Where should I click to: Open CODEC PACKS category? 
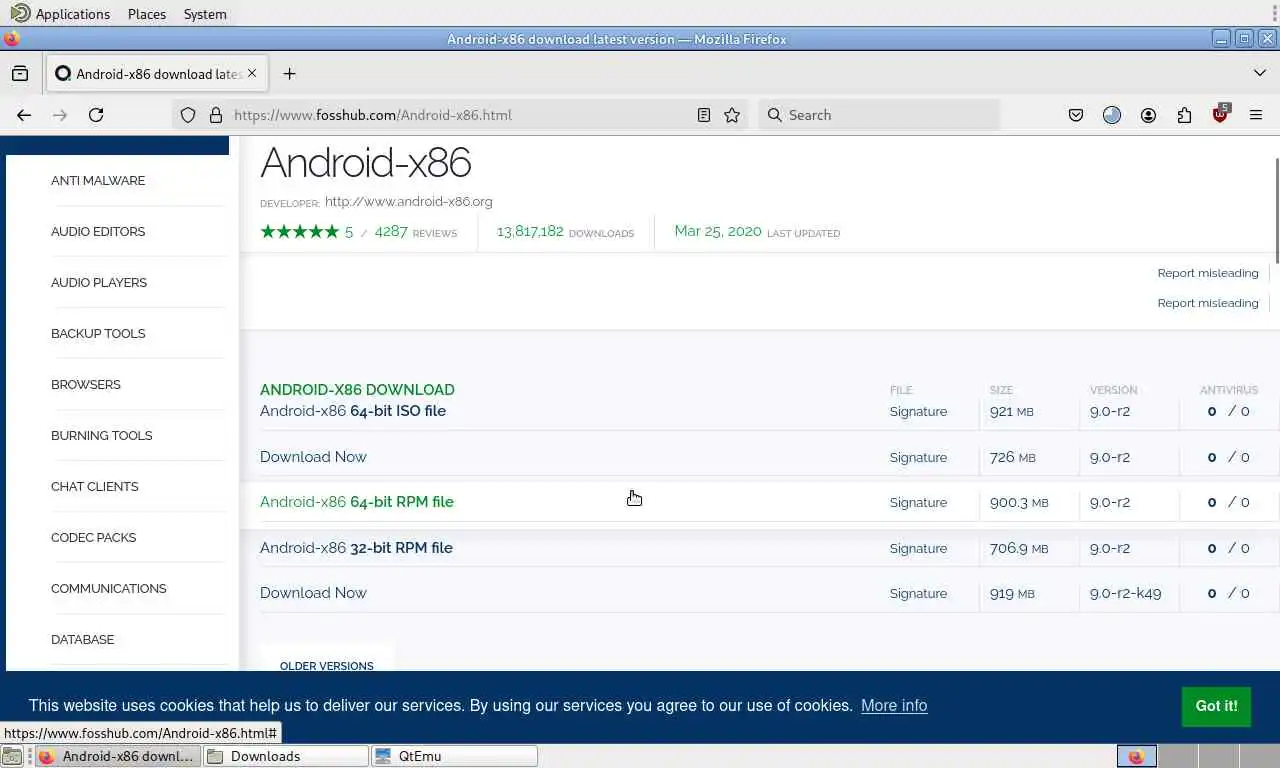(x=93, y=538)
